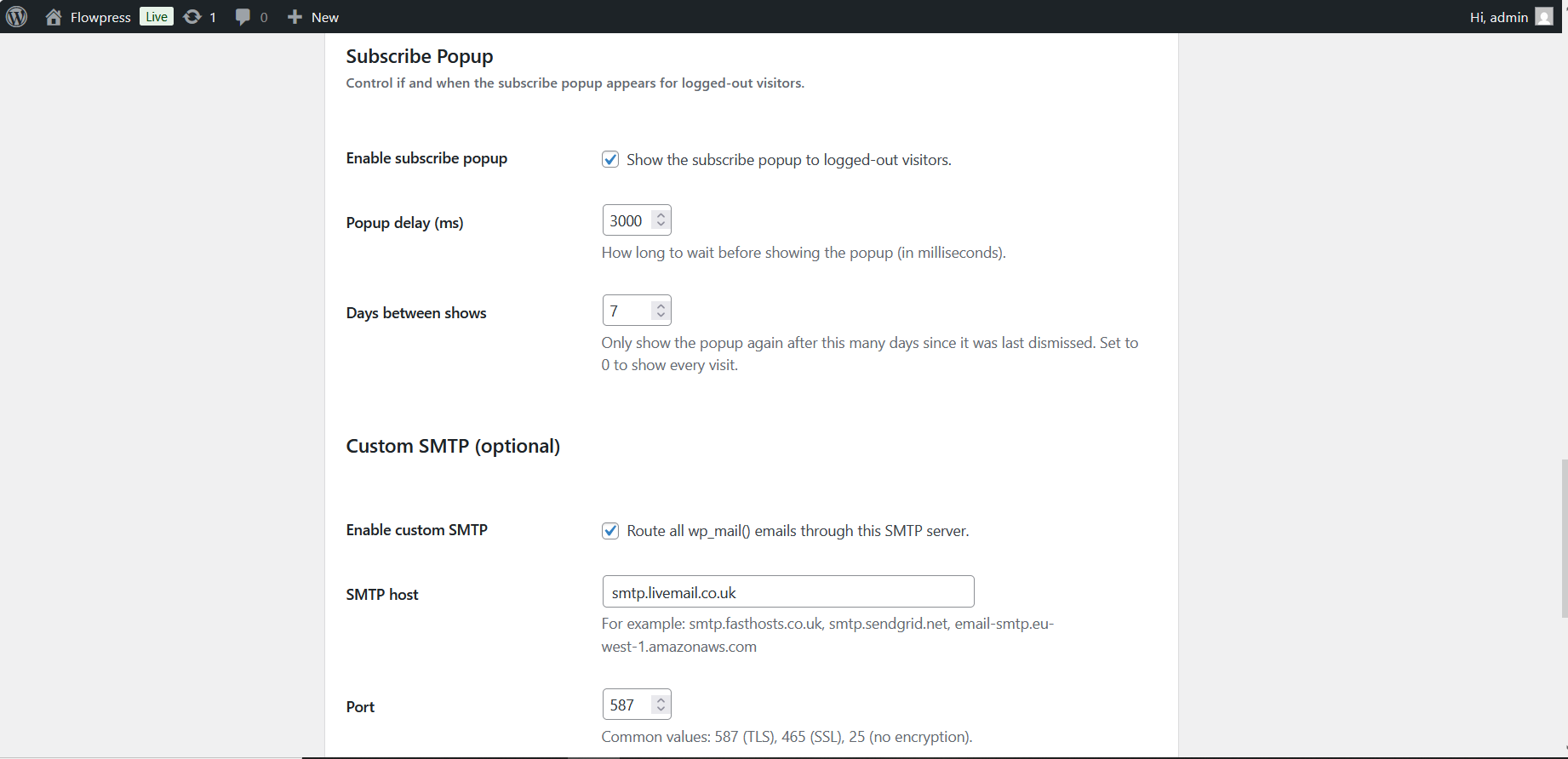Toggle the Enable subscribe popup checkbox
Image resolution: width=1568 pixels, height=759 pixels.
pos(610,159)
